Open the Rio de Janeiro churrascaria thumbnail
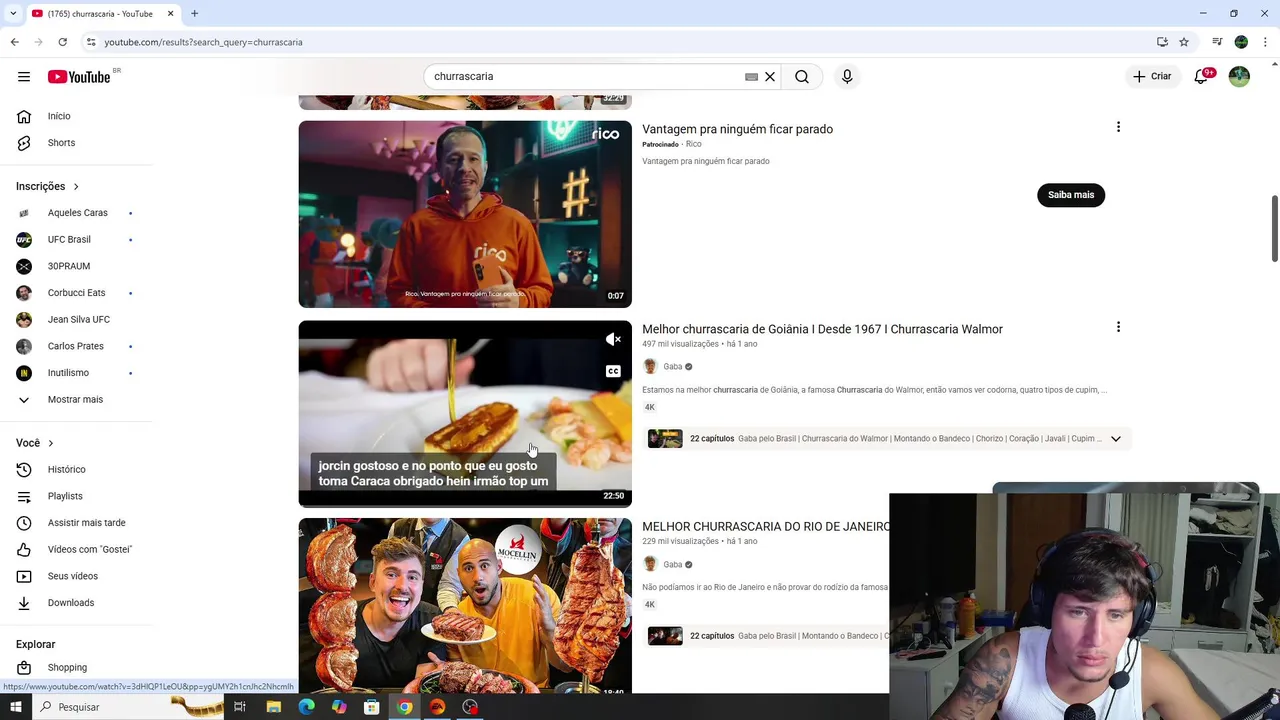Viewport: 1280px width, 720px height. [465, 605]
